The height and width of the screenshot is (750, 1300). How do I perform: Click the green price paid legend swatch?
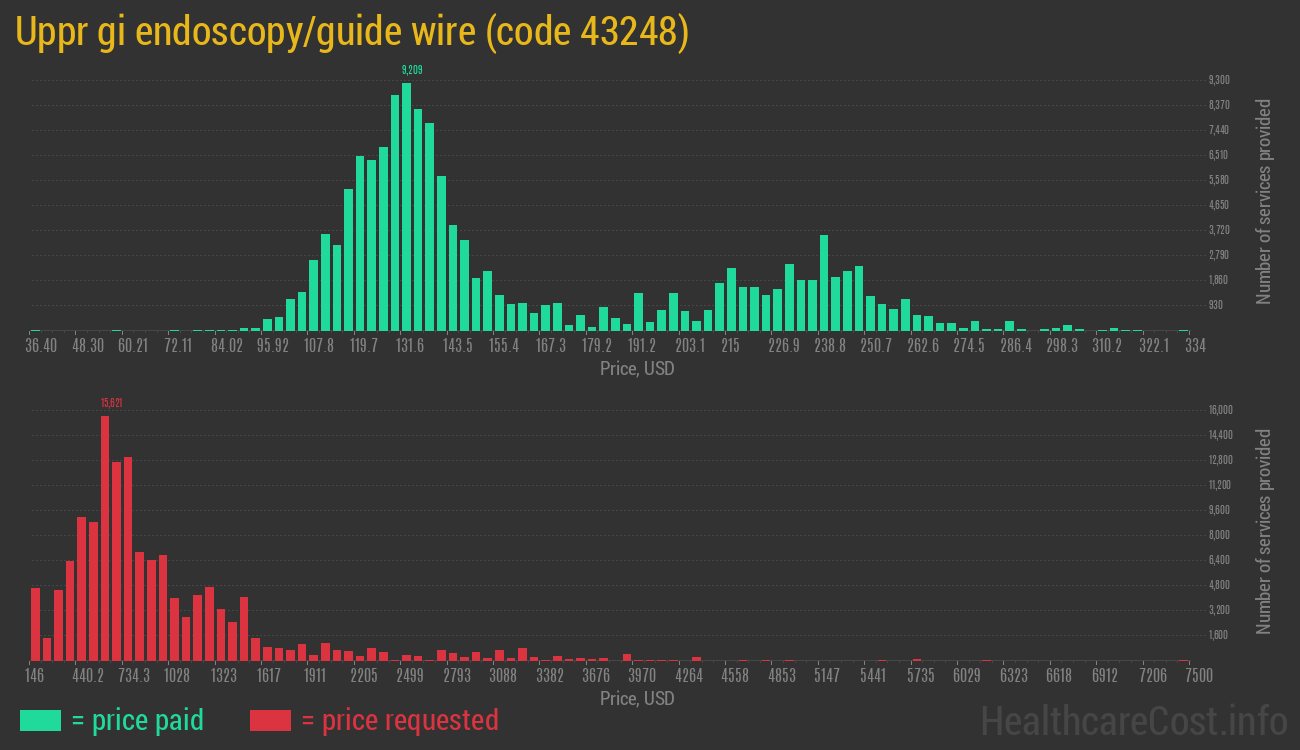(x=40, y=720)
